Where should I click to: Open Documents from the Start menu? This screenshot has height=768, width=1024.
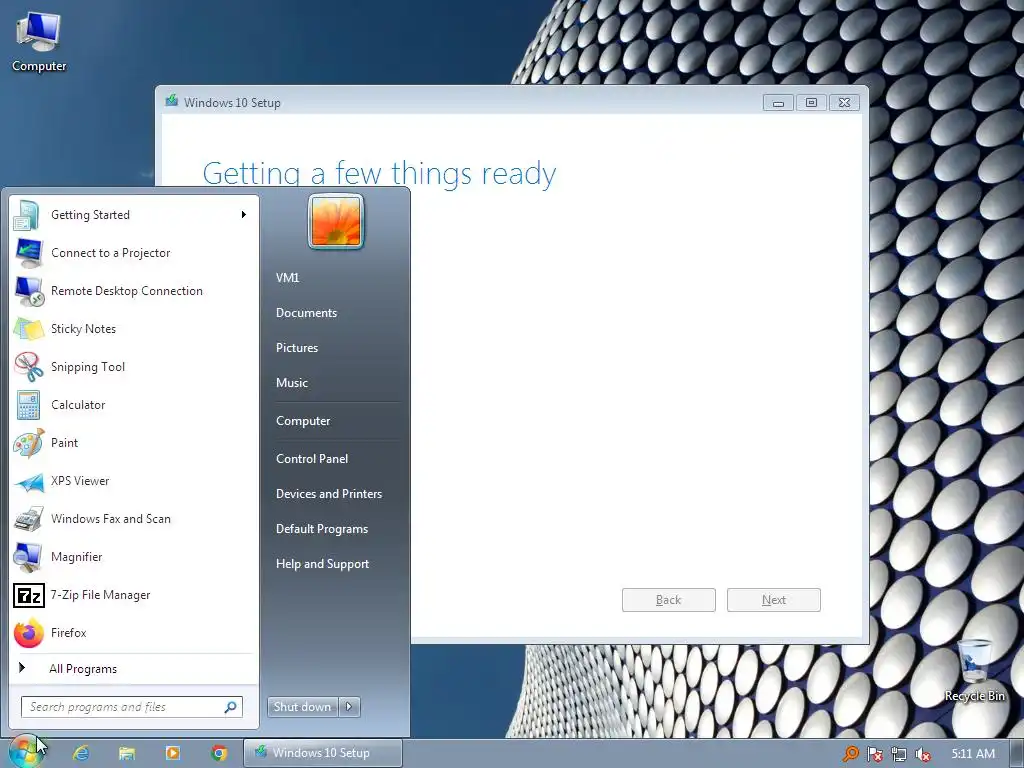(x=306, y=313)
